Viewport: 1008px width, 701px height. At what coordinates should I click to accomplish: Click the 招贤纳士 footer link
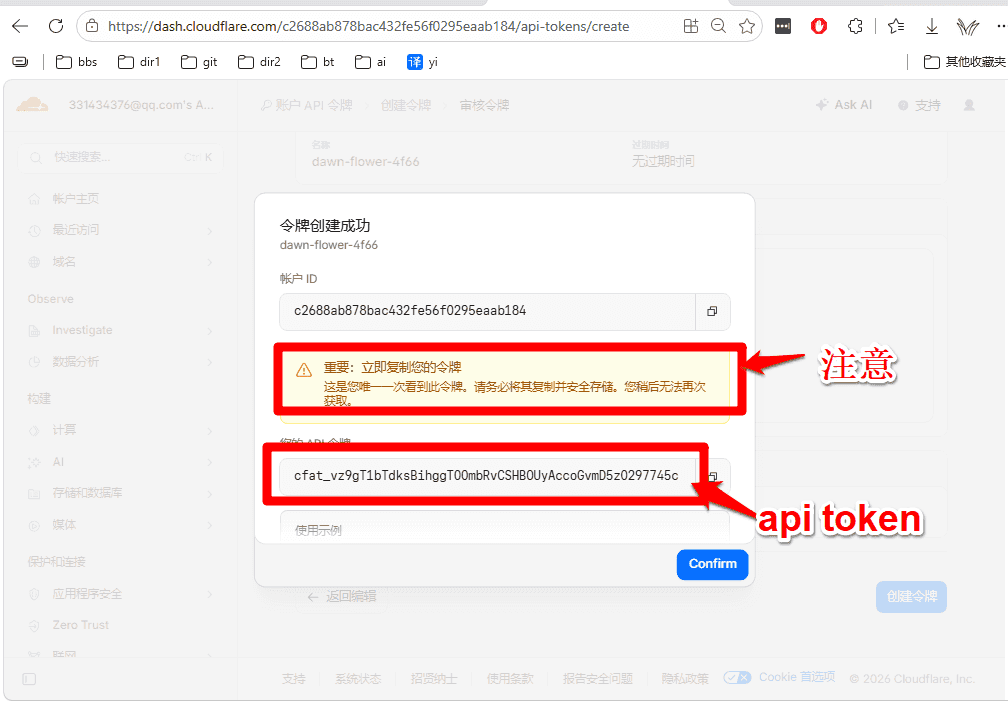[x=434, y=678]
